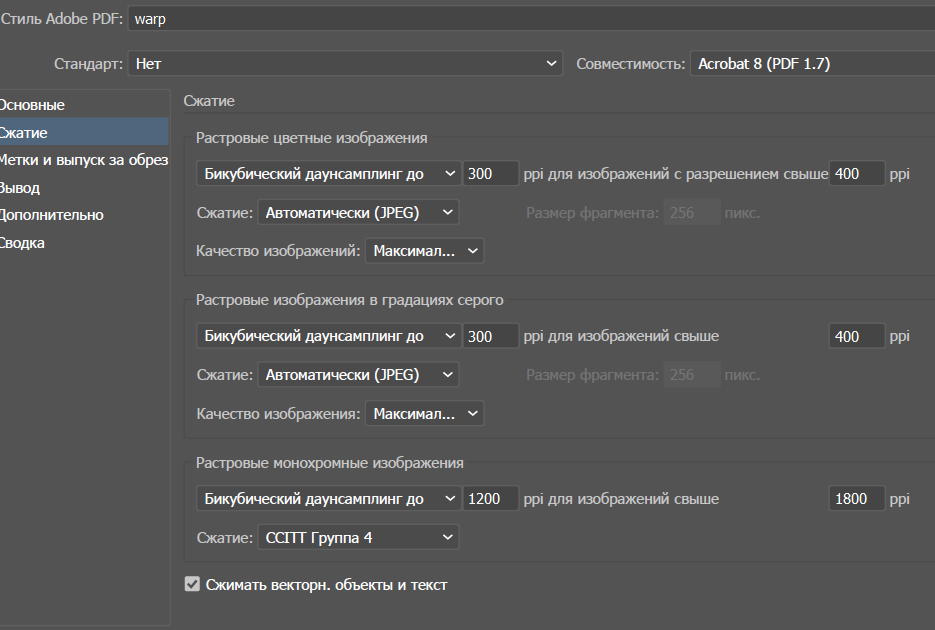Click grayscale 400 ppi threshold field
The width and height of the screenshot is (935, 630).
(x=857, y=336)
